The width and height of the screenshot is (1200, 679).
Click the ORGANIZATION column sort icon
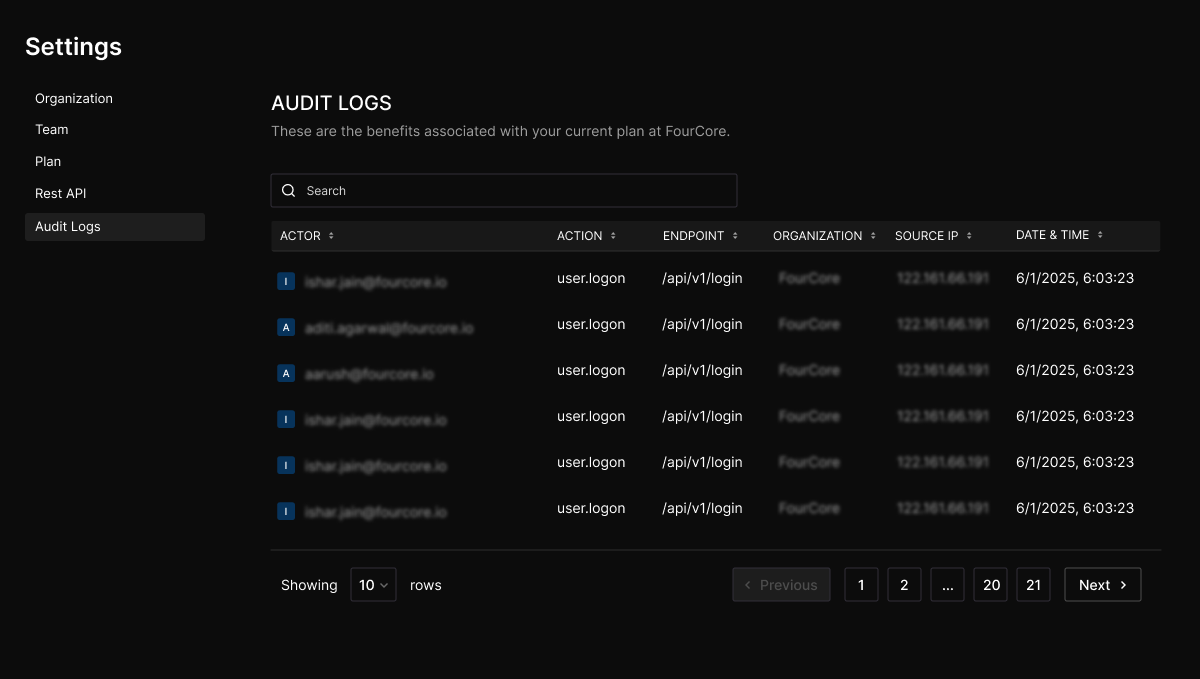click(873, 236)
